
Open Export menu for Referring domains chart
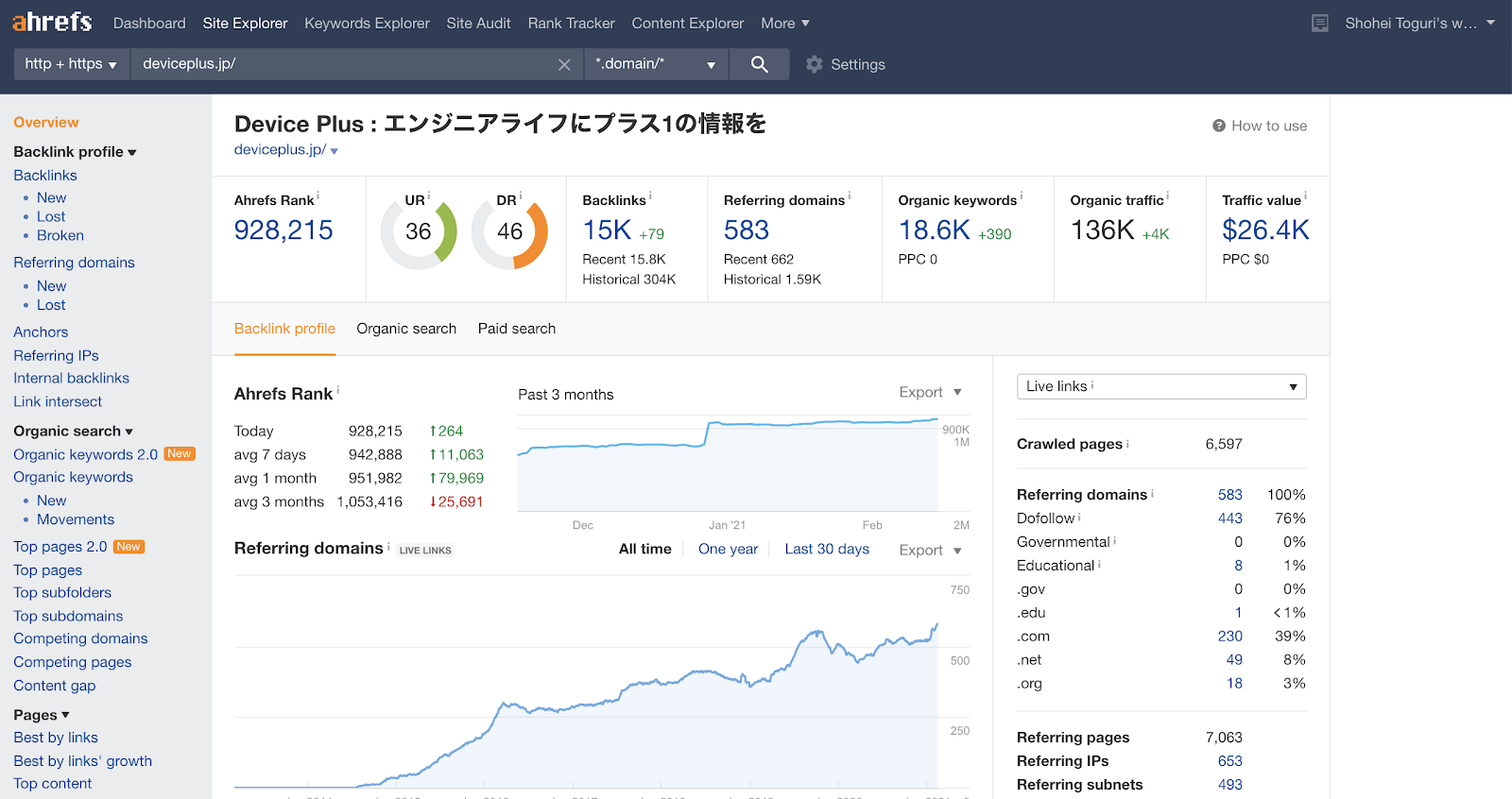coord(930,550)
